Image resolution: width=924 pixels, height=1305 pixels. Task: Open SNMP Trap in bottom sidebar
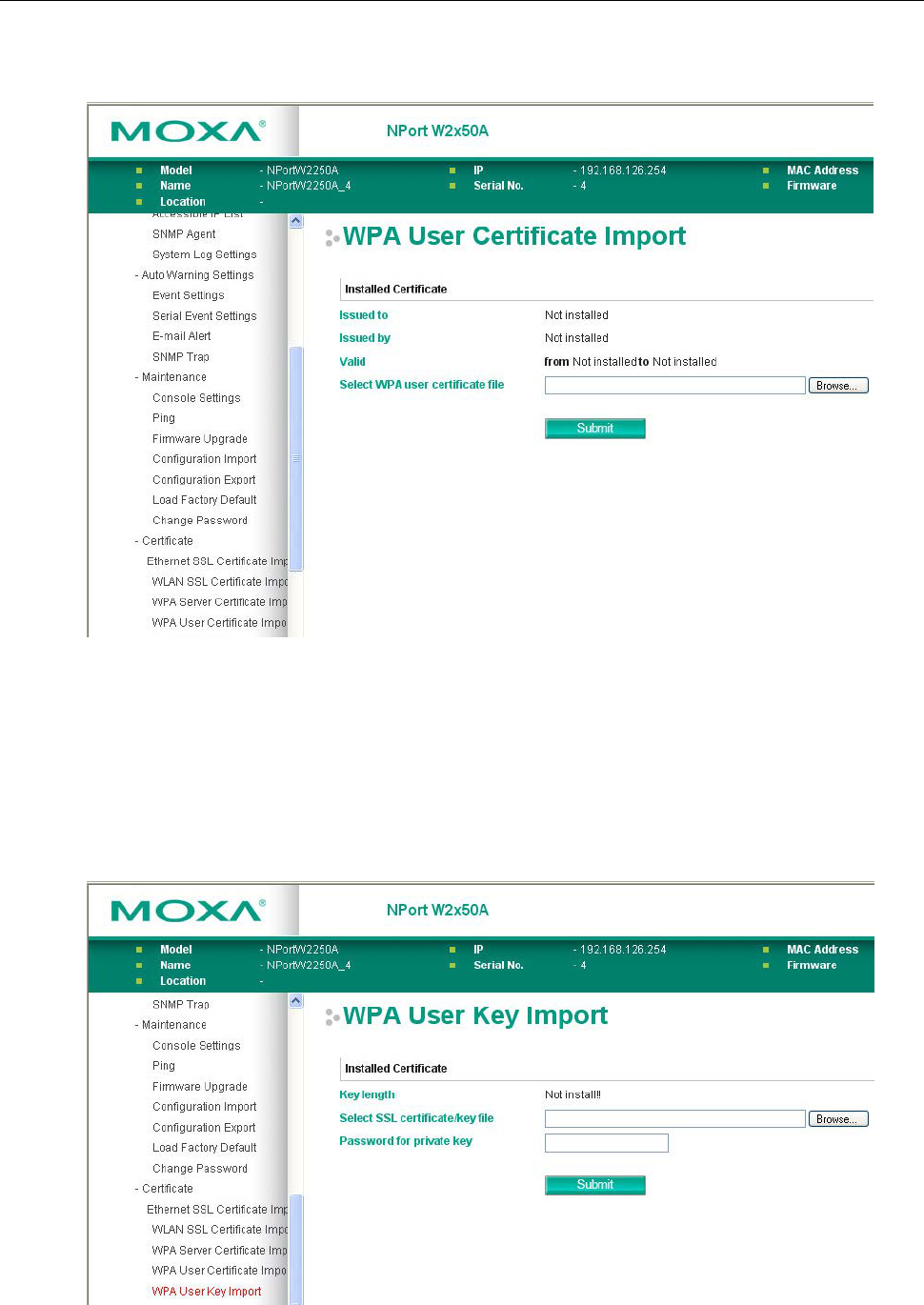click(181, 1005)
